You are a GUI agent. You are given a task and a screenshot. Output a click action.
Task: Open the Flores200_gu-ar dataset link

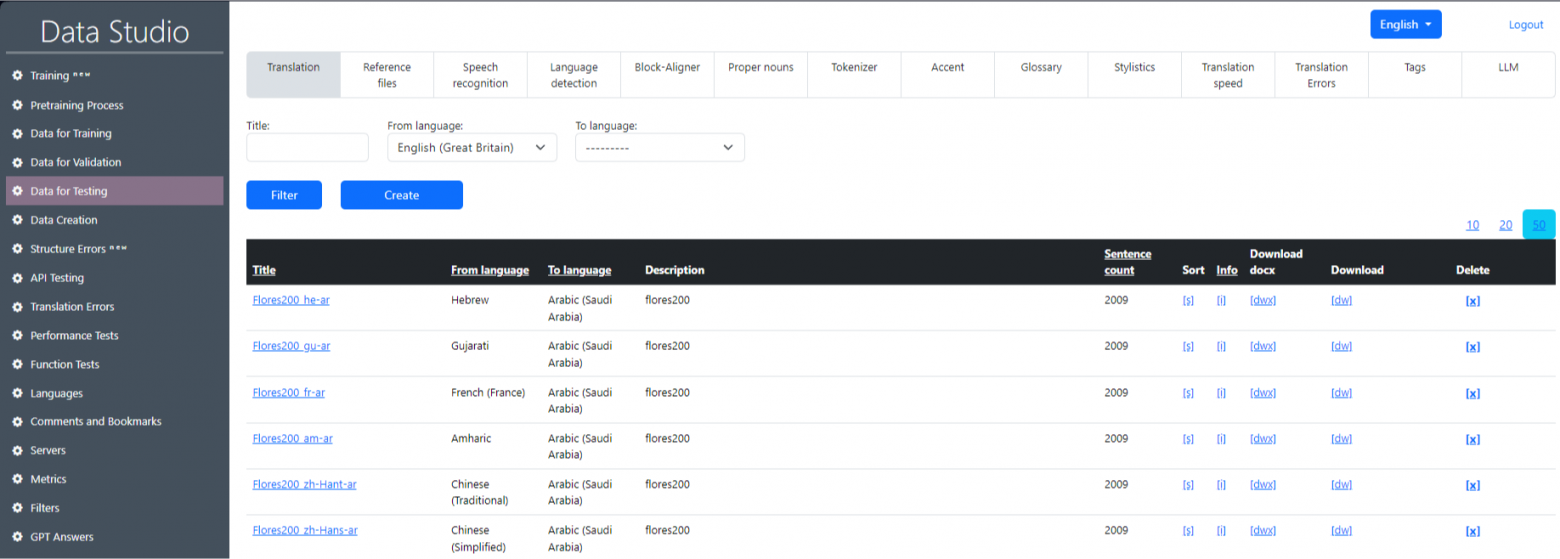(x=291, y=346)
